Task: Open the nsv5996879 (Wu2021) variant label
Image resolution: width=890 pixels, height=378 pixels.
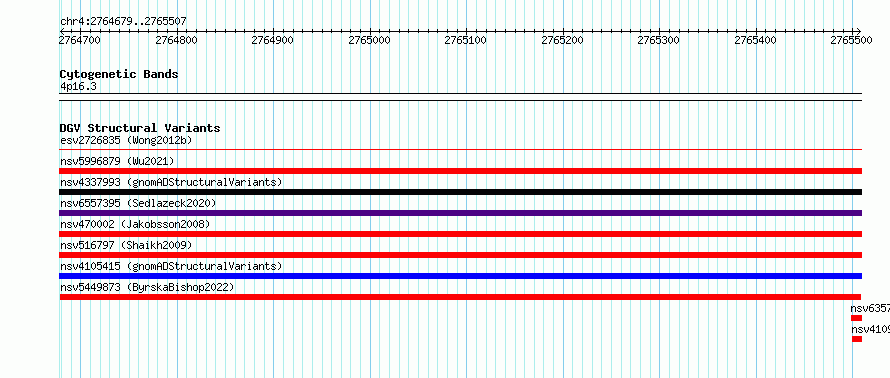Action: (117, 161)
